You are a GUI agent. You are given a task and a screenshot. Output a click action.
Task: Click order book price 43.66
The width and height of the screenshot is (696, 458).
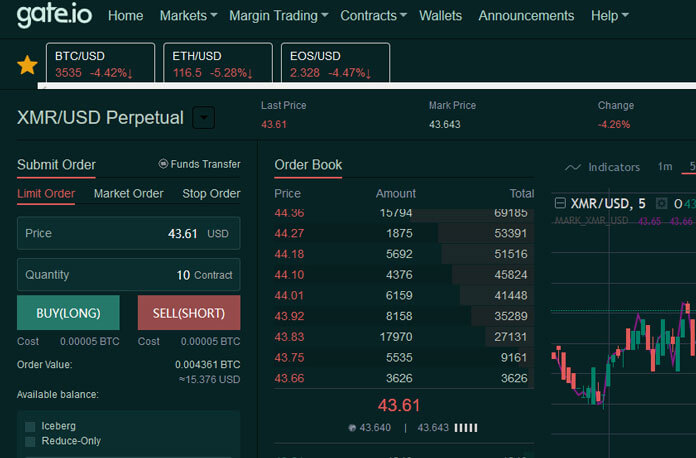point(289,379)
